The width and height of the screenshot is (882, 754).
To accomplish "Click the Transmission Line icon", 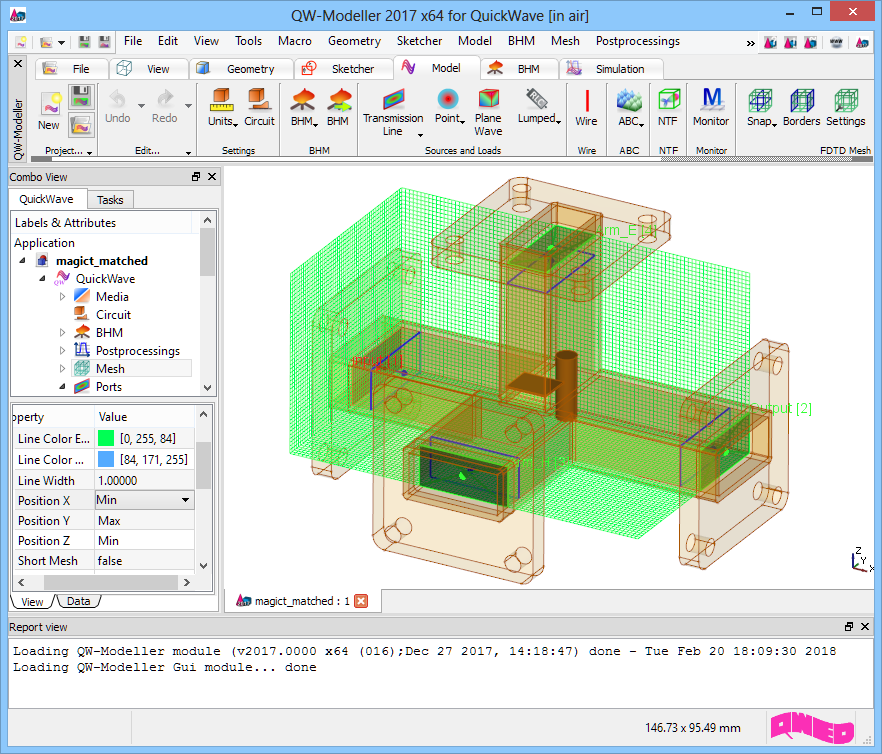I will pos(392,101).
